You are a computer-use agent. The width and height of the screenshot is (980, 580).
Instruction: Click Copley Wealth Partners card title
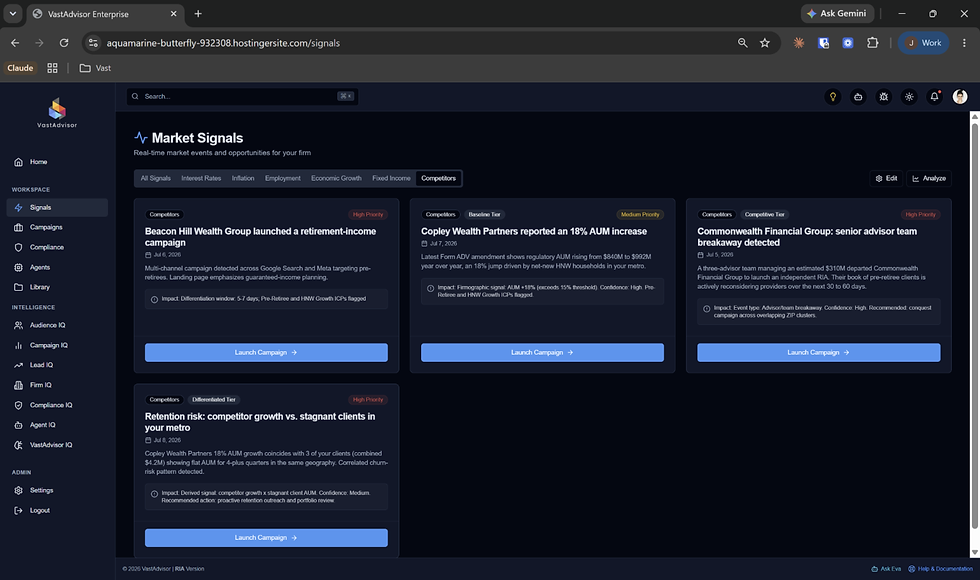click(x=534, y=231)
